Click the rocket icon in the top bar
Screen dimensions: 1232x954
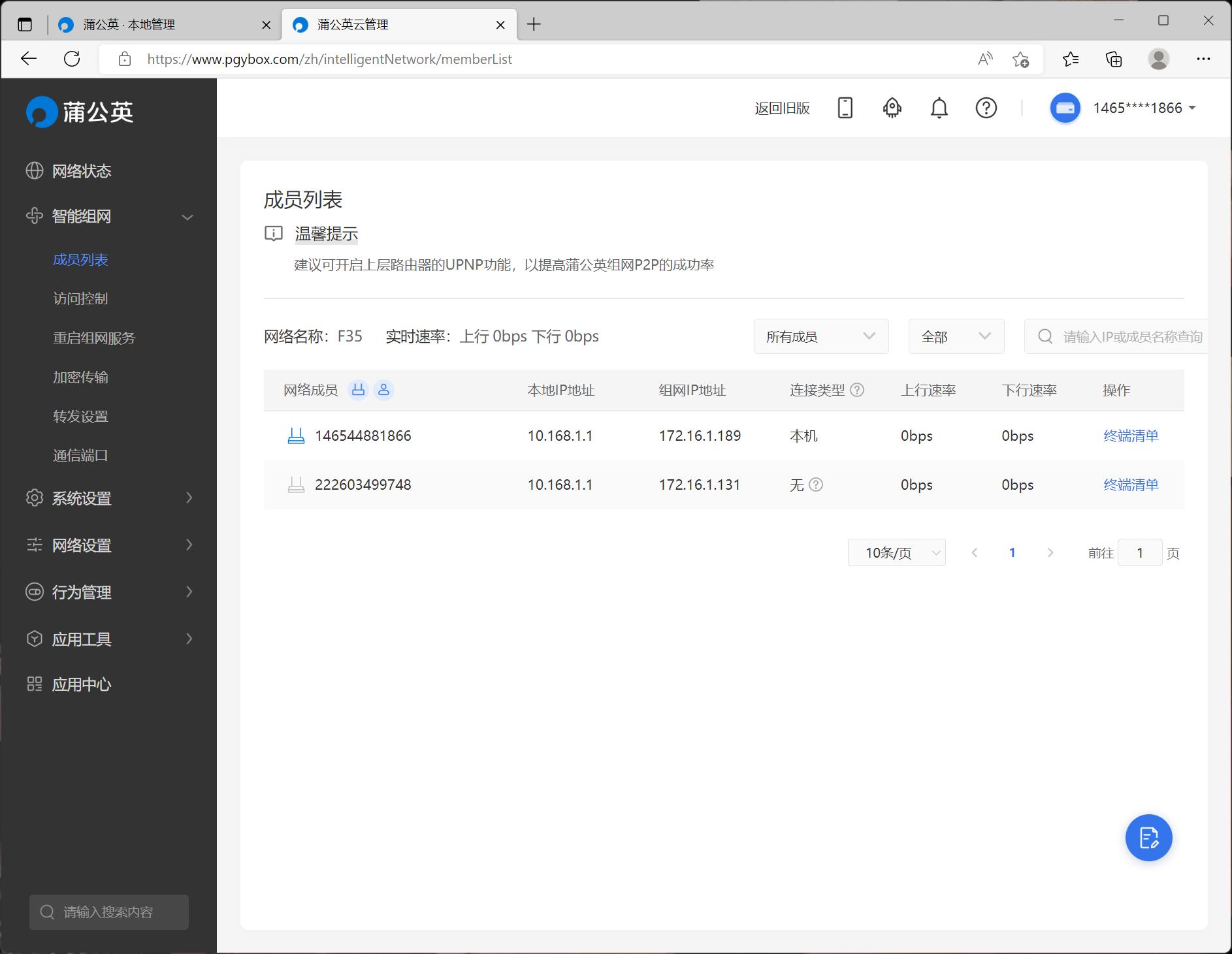pyautogui.click(x=892, y=107)
